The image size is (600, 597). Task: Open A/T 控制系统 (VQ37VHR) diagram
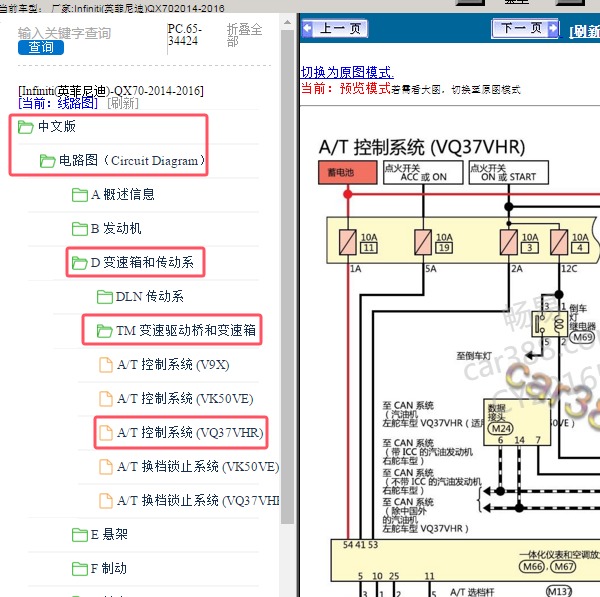coord(190,433)
